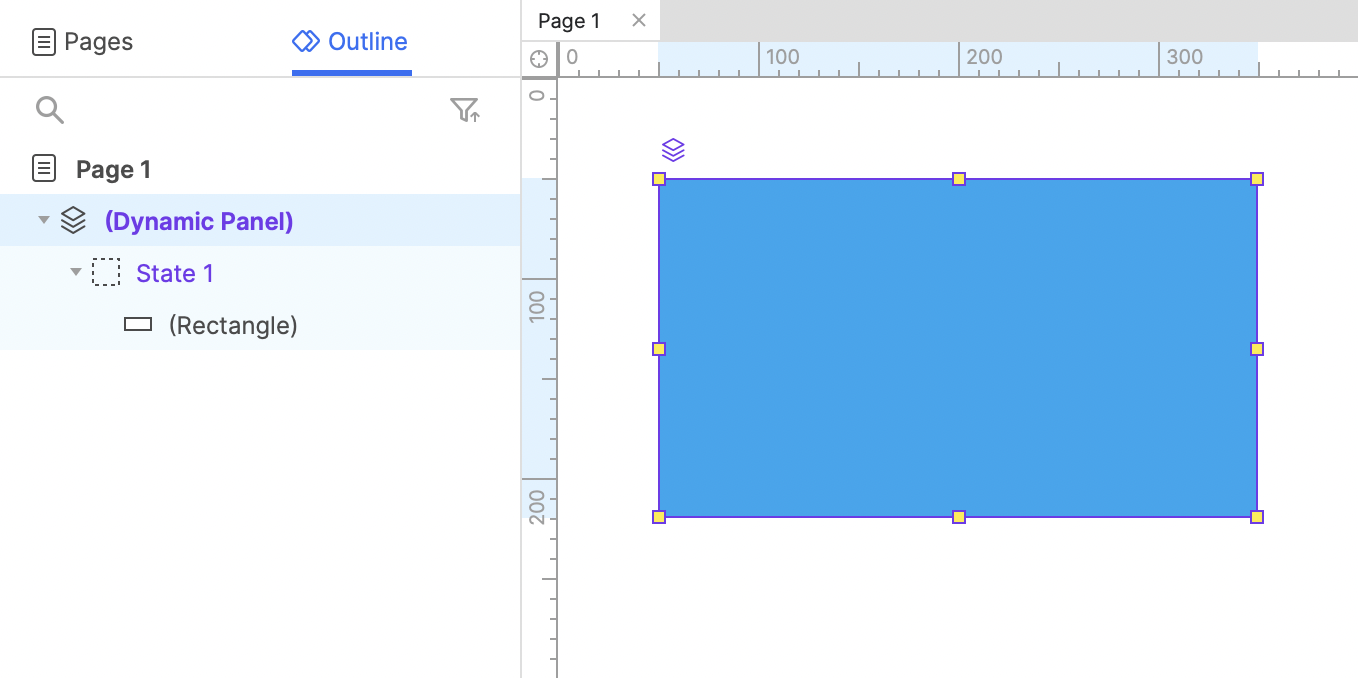The width and height of the screenshot is (1358, 678).
Task: Click the search magnifier icon in Outline
Action: pyautogui.click(x=49, y=110)
